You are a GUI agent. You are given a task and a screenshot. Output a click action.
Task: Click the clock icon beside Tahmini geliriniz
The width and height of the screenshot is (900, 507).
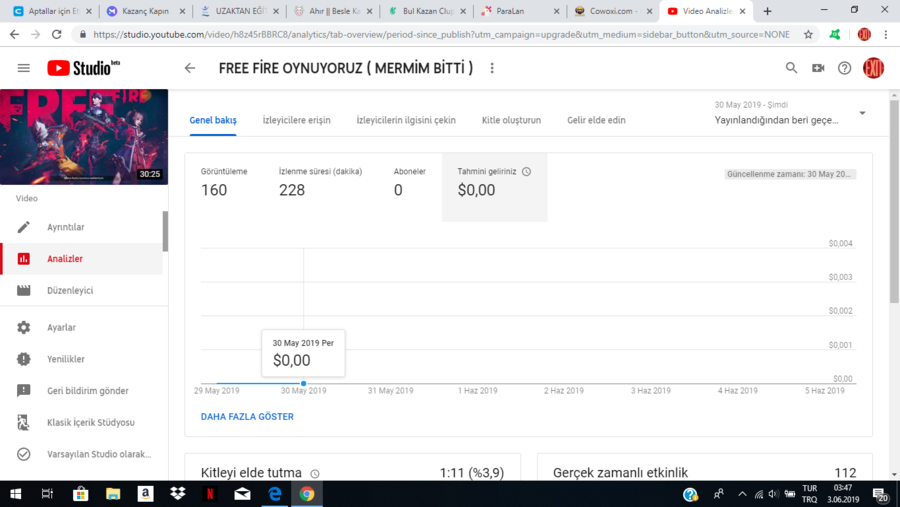pos(526,172)
